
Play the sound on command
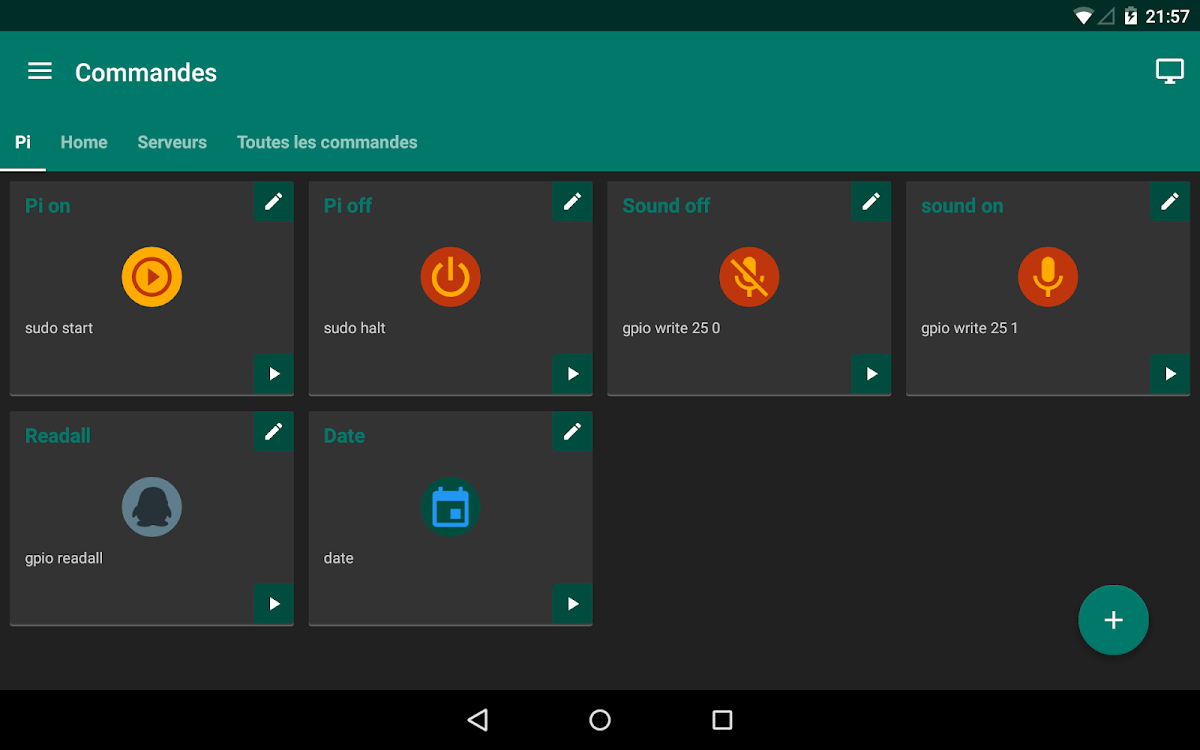click(x=1169, y=374)
